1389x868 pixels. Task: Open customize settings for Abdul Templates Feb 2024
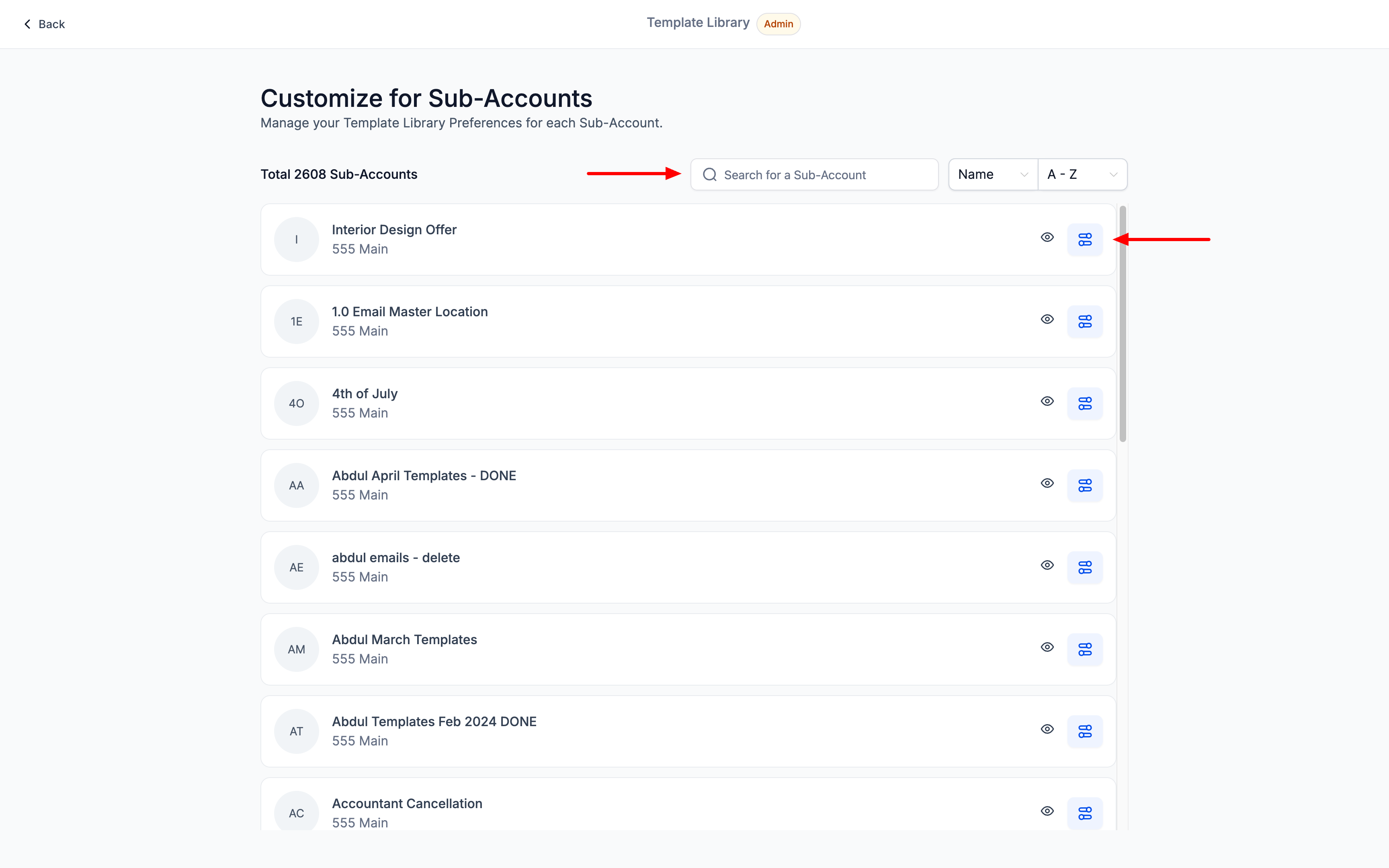[1084, 731]
